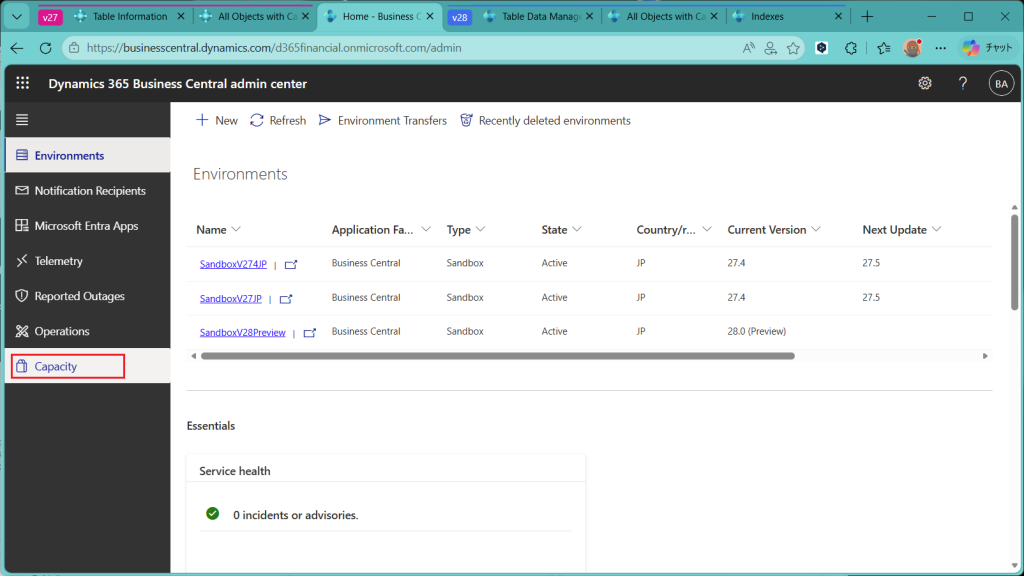Open SandboxV28Preview external link icon
1024x576 pixels.
(x=309, y=333)
